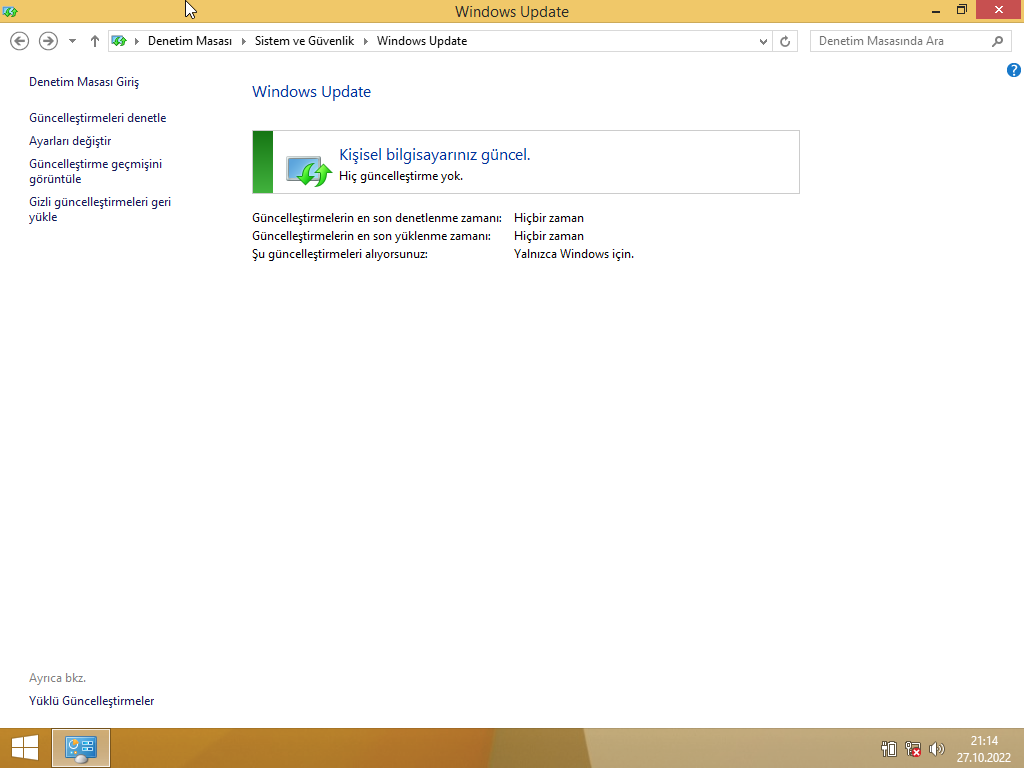Minimize the Windows Update window
Image resolution: width=1024 pixels, height=768 pixels.
[936, 10]
